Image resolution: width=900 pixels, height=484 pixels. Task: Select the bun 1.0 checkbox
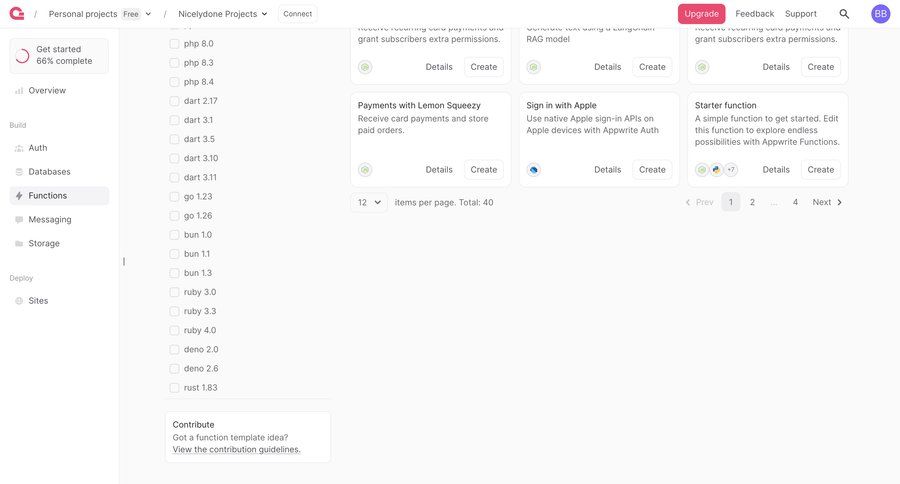point(174,235)
